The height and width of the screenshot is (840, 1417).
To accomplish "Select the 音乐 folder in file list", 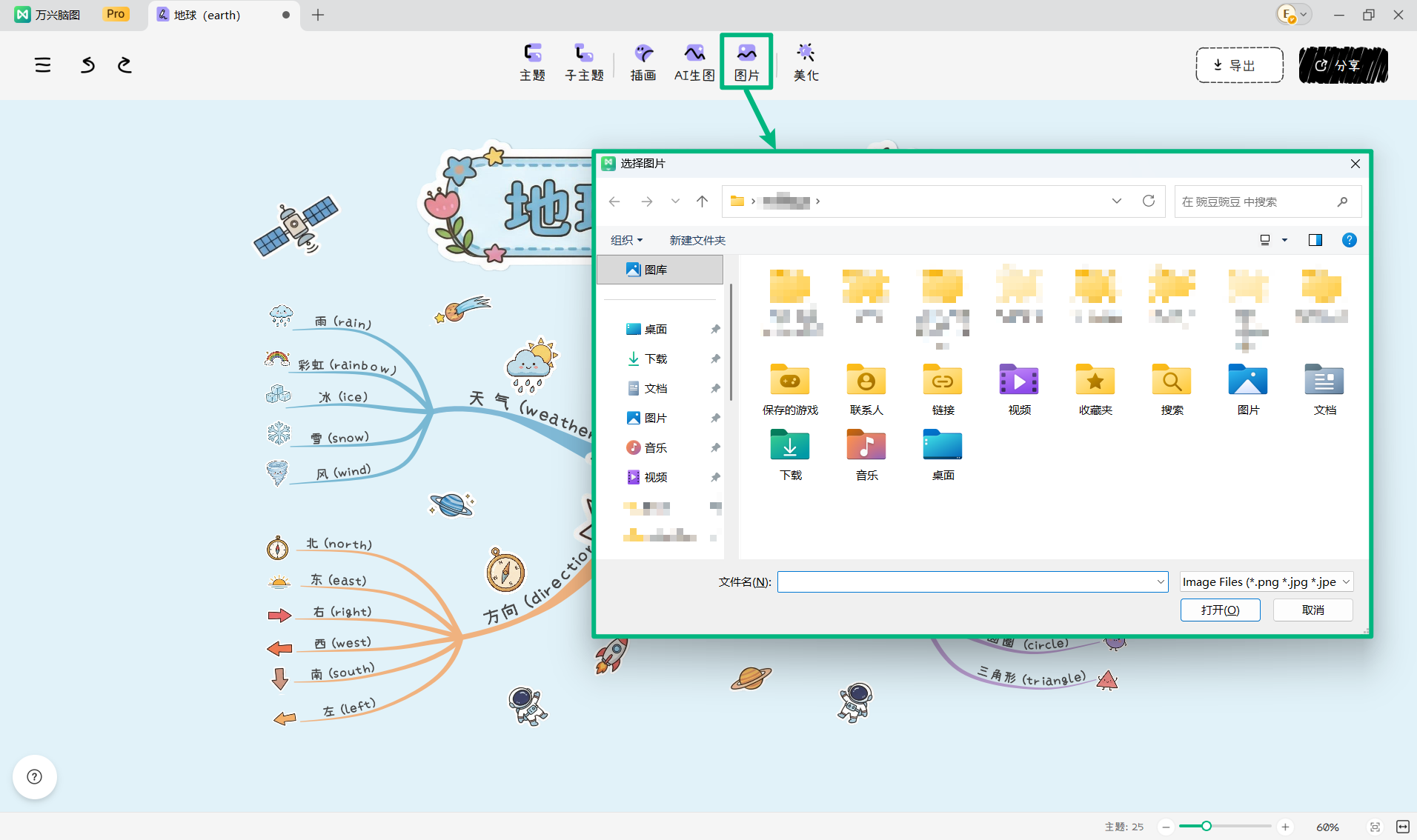I will pyautogui.click(x=866, y=454).
